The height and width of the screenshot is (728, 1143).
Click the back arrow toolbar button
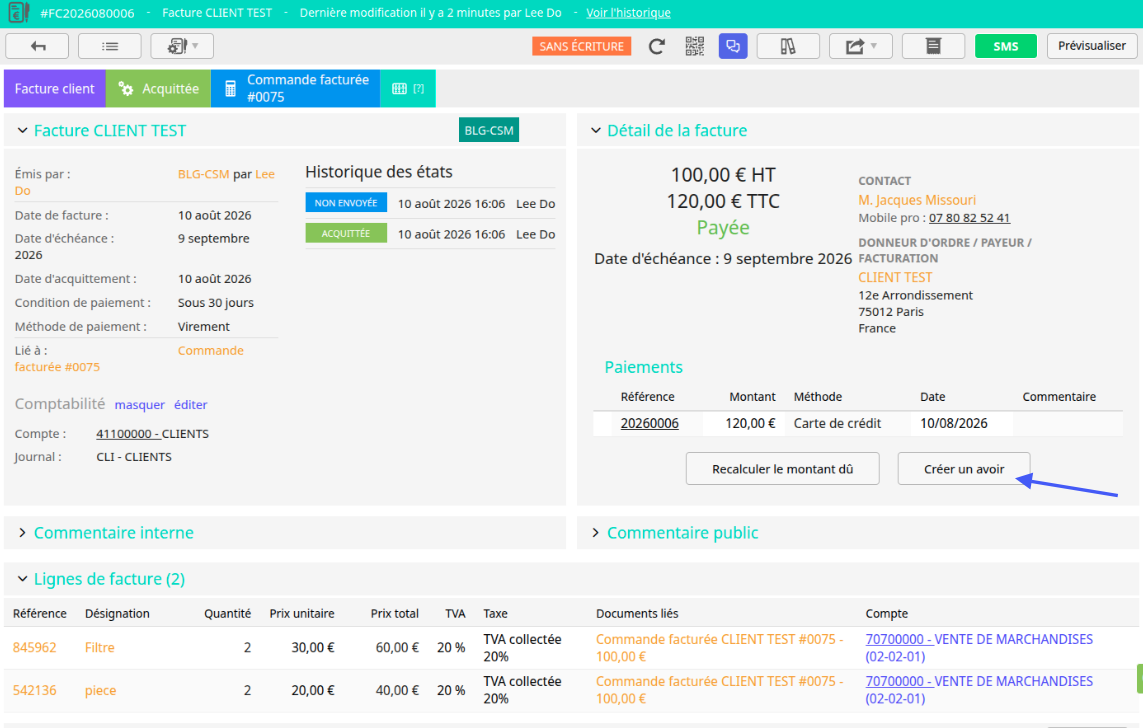click(37, 46)
